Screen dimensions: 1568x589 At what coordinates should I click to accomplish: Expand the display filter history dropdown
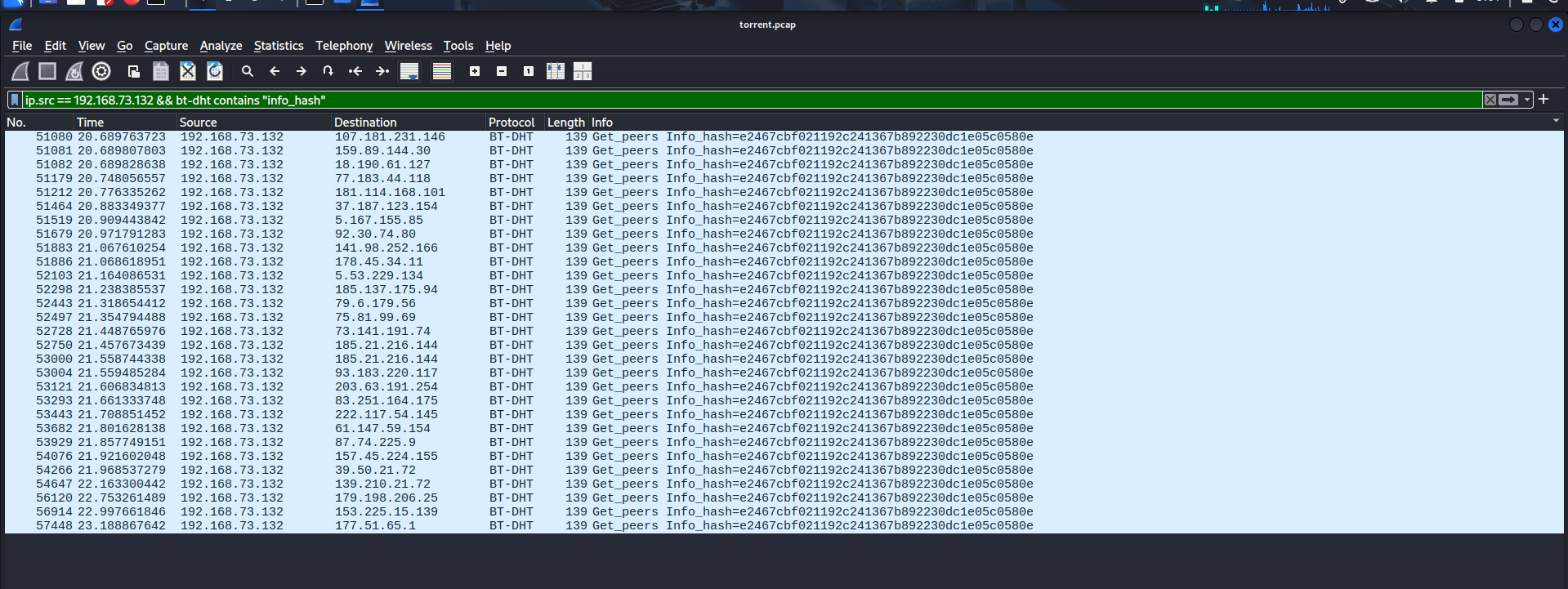(x=1527, y=100)
